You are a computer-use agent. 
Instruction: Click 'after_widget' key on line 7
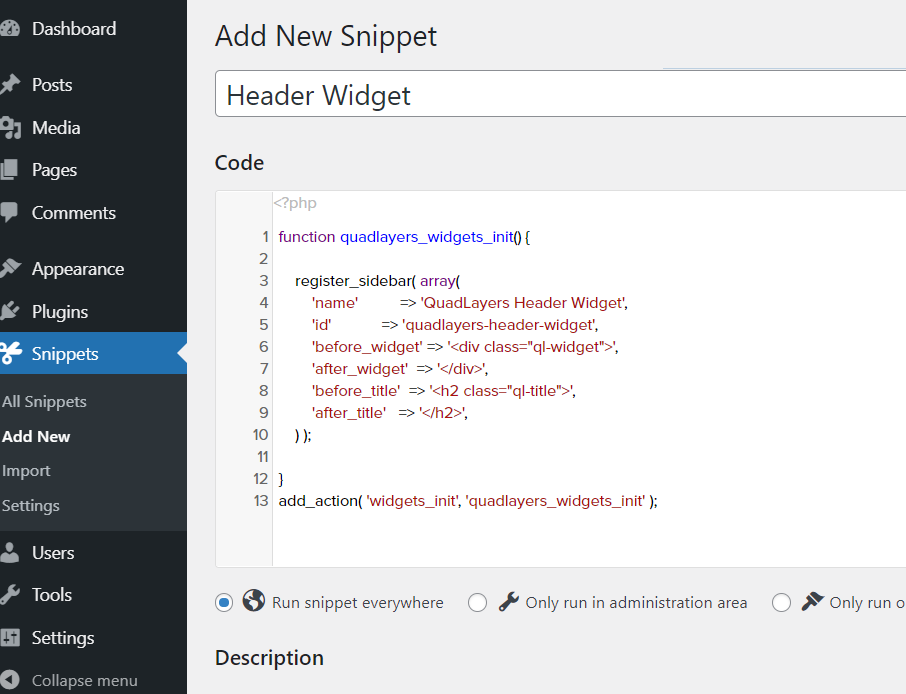[360, 369]
